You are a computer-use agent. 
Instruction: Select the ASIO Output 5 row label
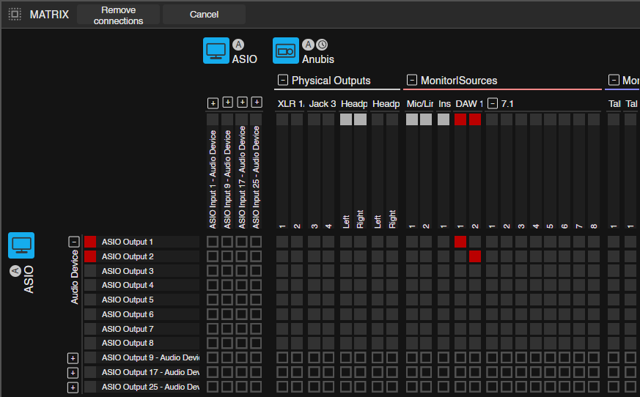pos(128,299)
